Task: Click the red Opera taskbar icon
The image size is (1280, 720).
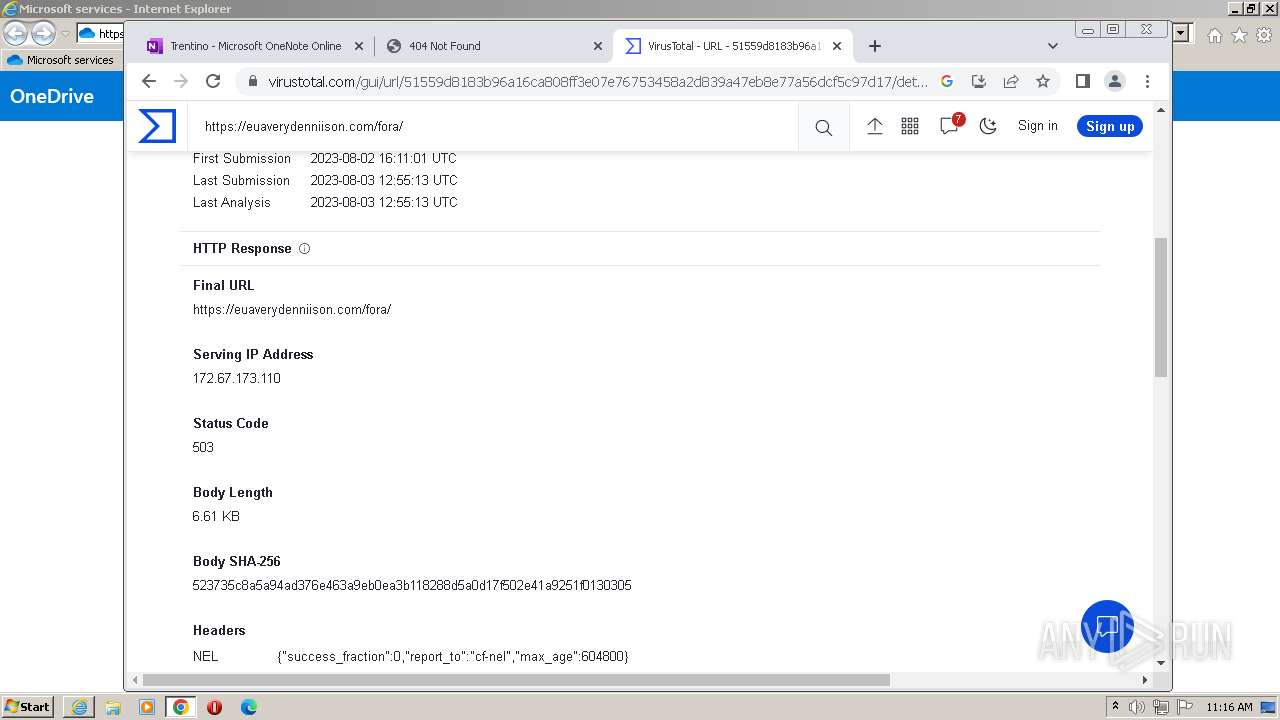Action: [214, 707]
